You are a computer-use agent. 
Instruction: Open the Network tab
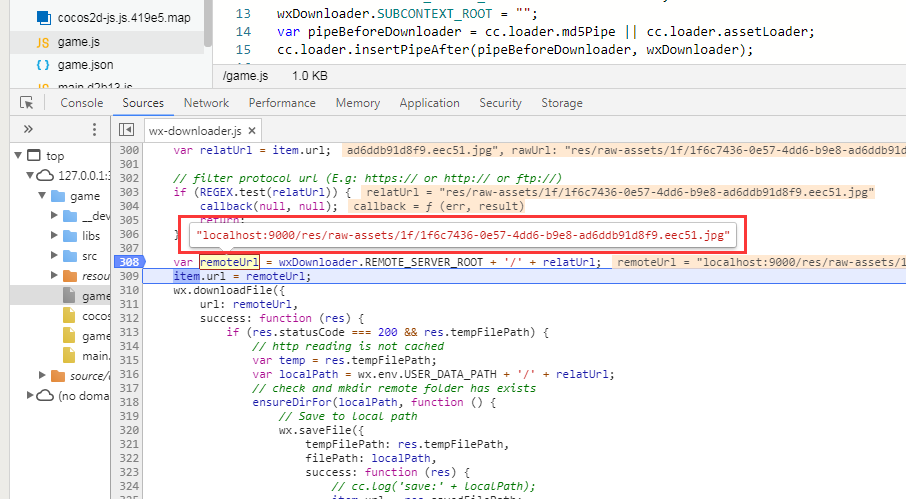coord(206,103)
